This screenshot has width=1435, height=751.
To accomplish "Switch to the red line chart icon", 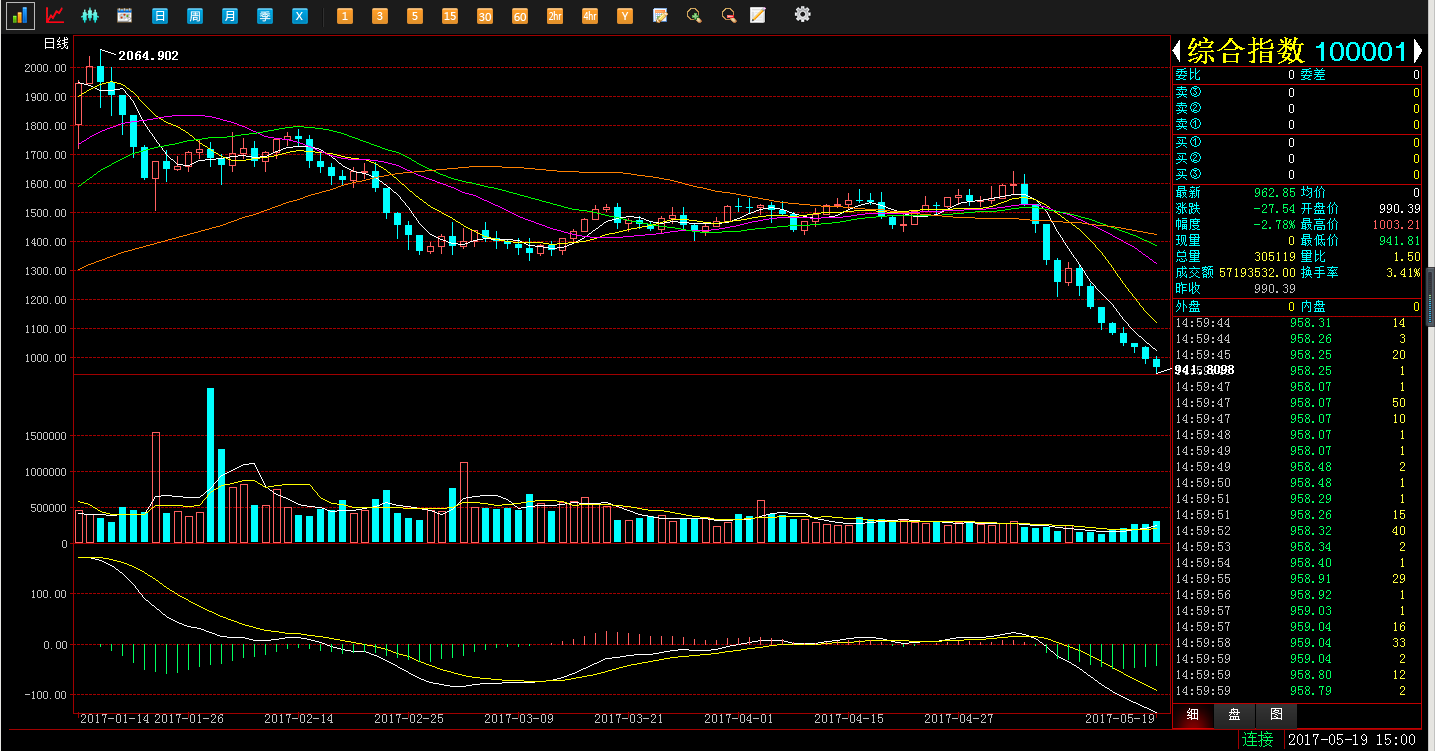I will click(x=55, y=15).
